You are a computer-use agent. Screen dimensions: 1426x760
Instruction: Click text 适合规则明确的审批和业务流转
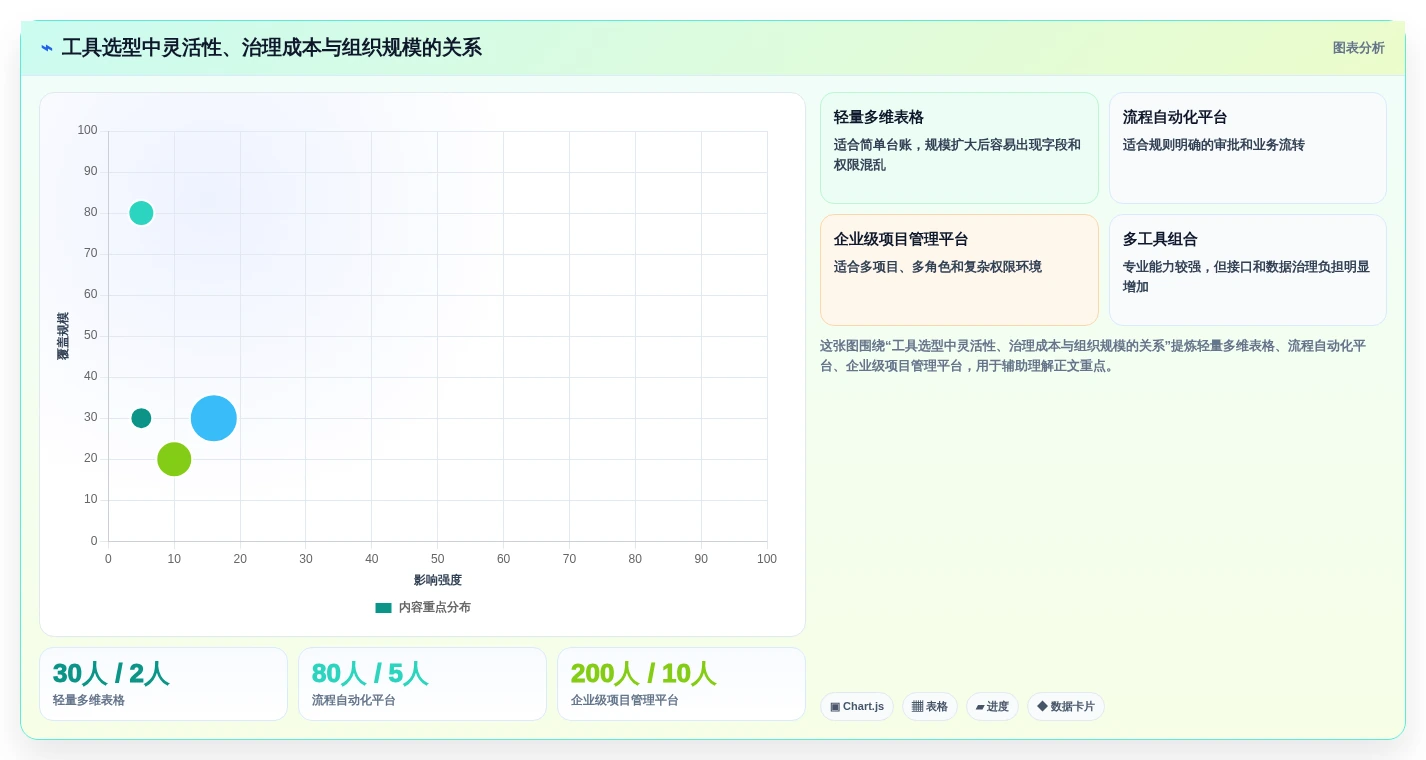click(x=1214, y=145)
